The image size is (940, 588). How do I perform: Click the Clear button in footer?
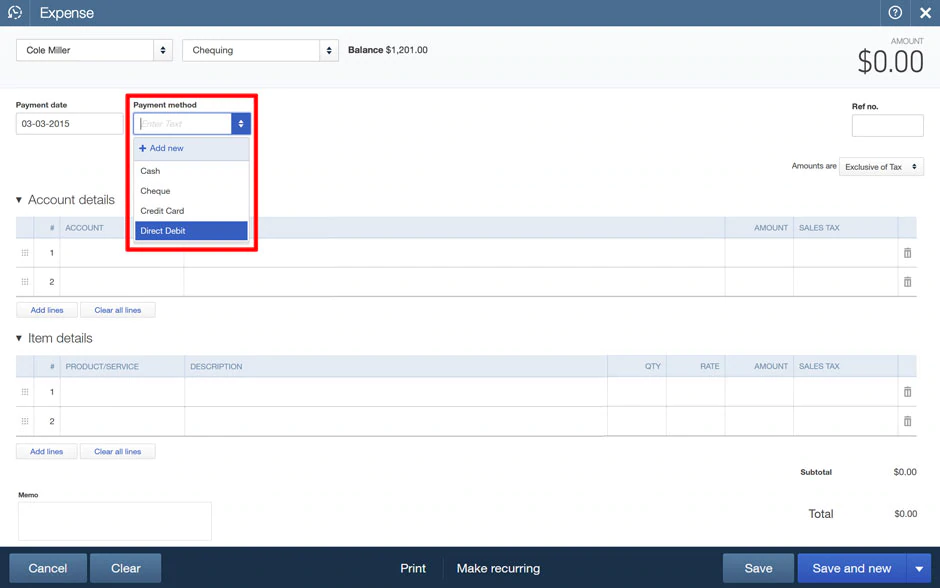(x=125, y=568)
